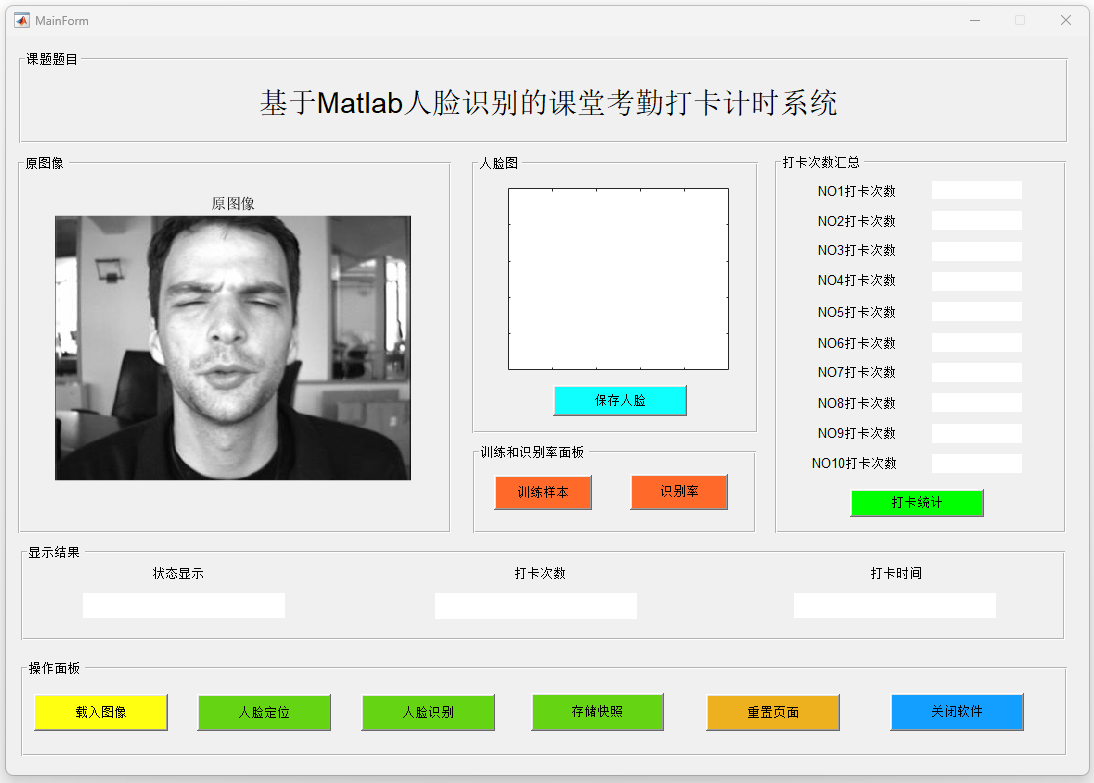Select the NO10打卡次数 count field
The image size is (1094, 783).
977,463
